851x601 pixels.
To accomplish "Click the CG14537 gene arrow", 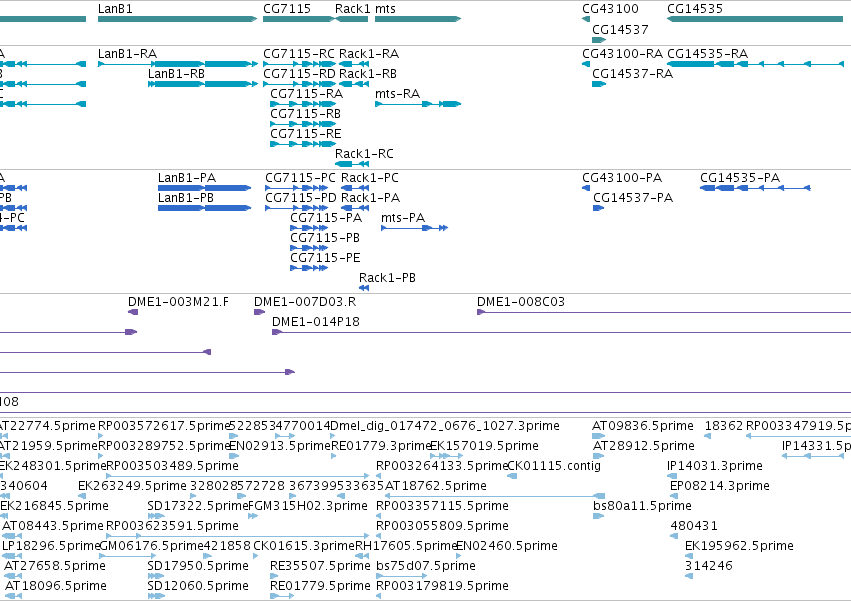I will (599, 40).
